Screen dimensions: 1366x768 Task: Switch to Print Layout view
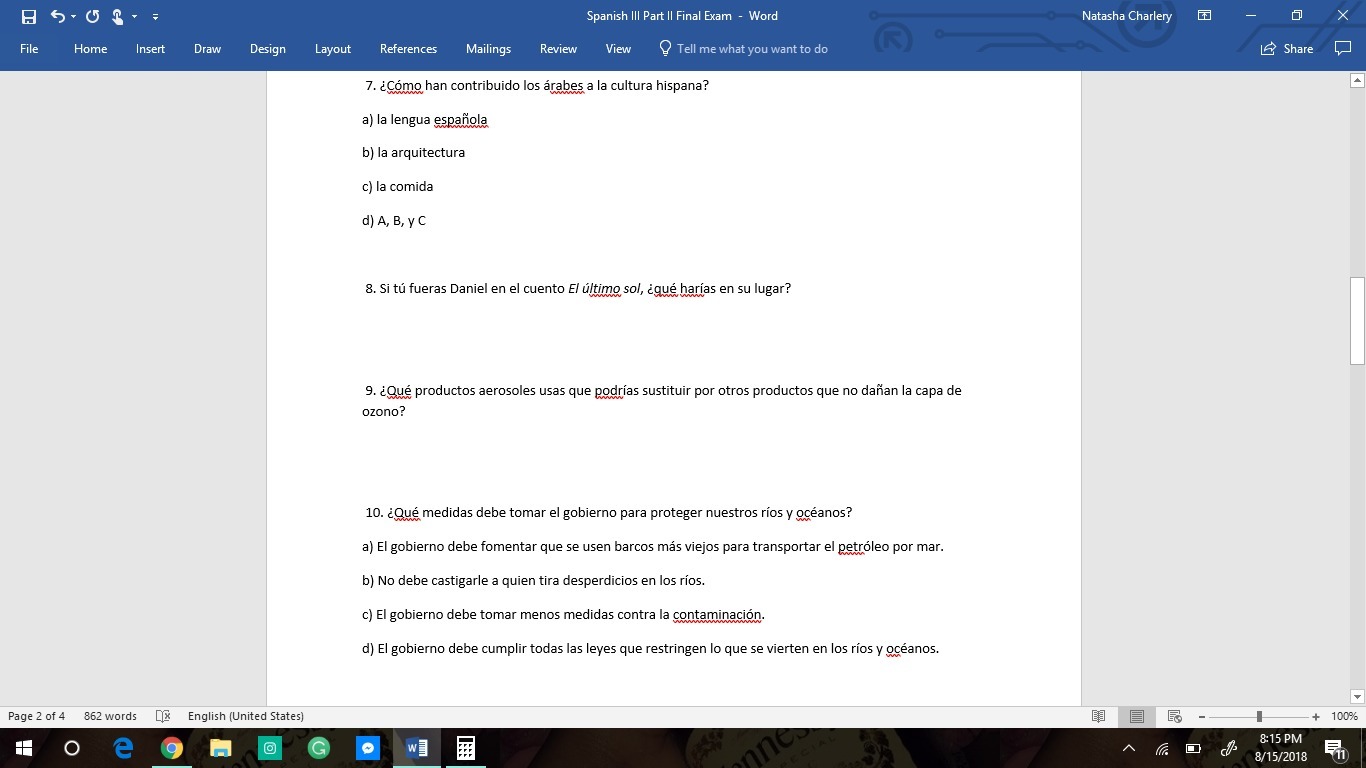pos(1137,716)
